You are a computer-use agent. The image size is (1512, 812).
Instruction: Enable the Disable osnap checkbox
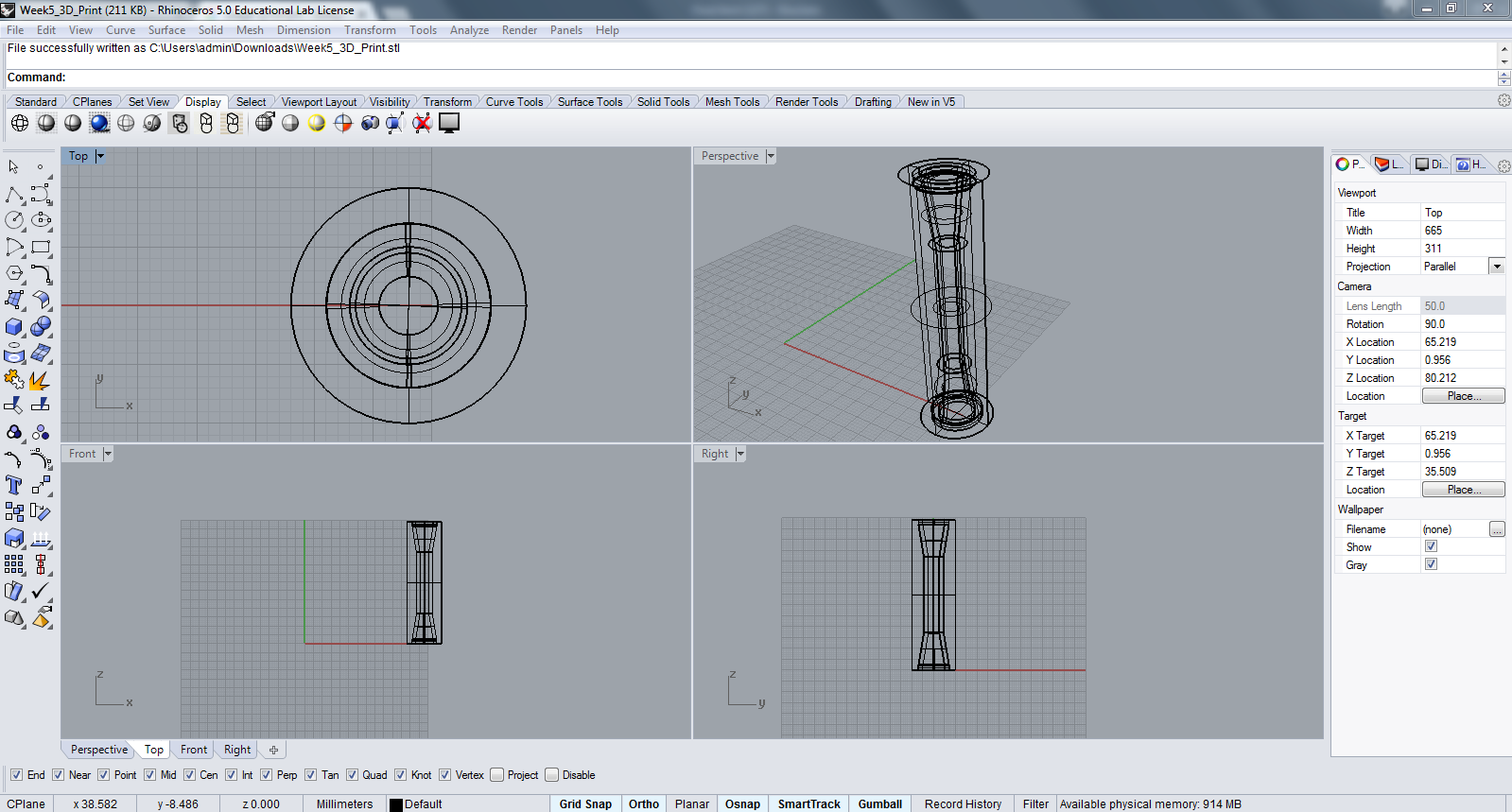tap(551, 775)
